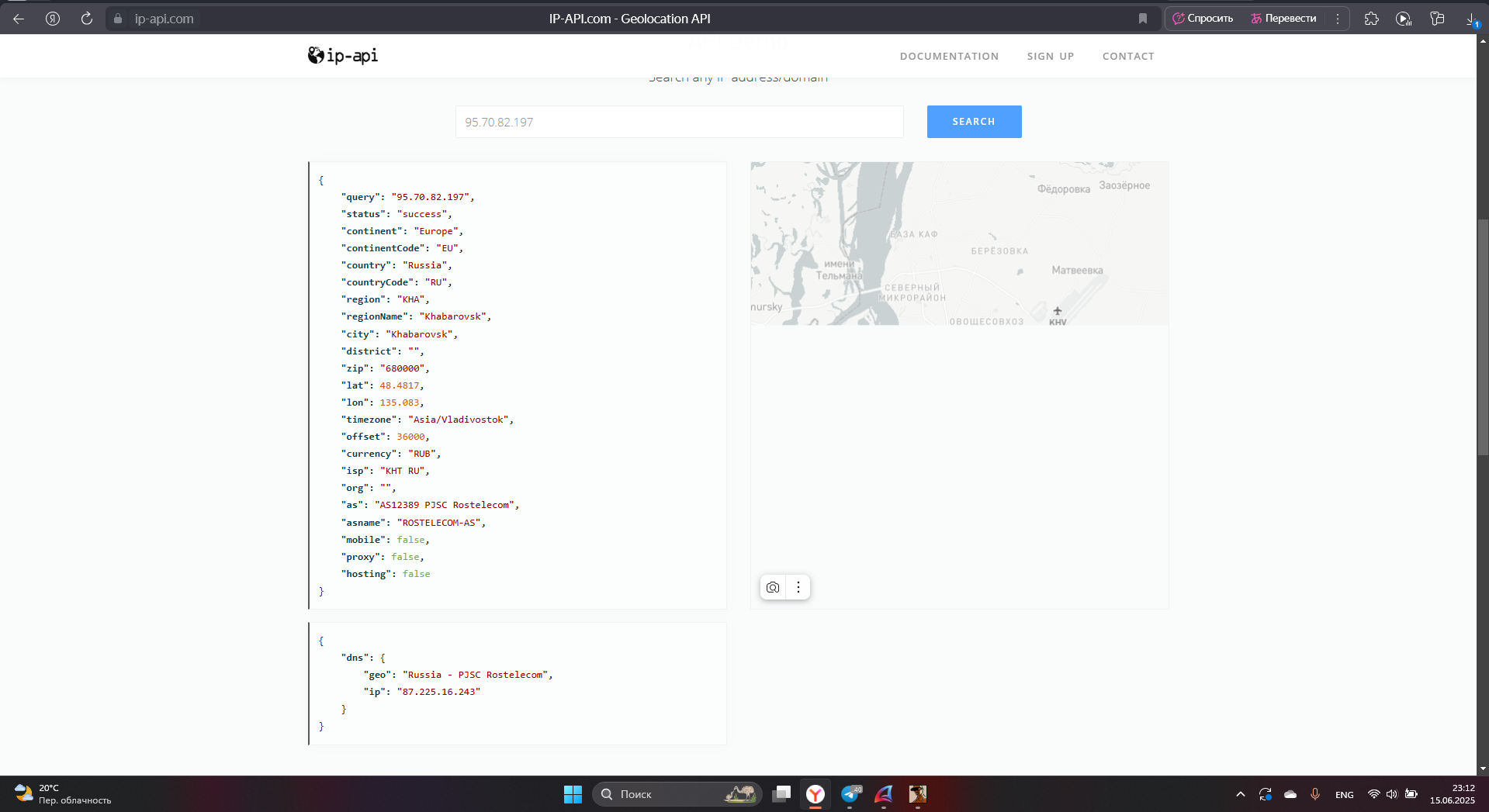Click the lon value 135.083

pos(400,403)
